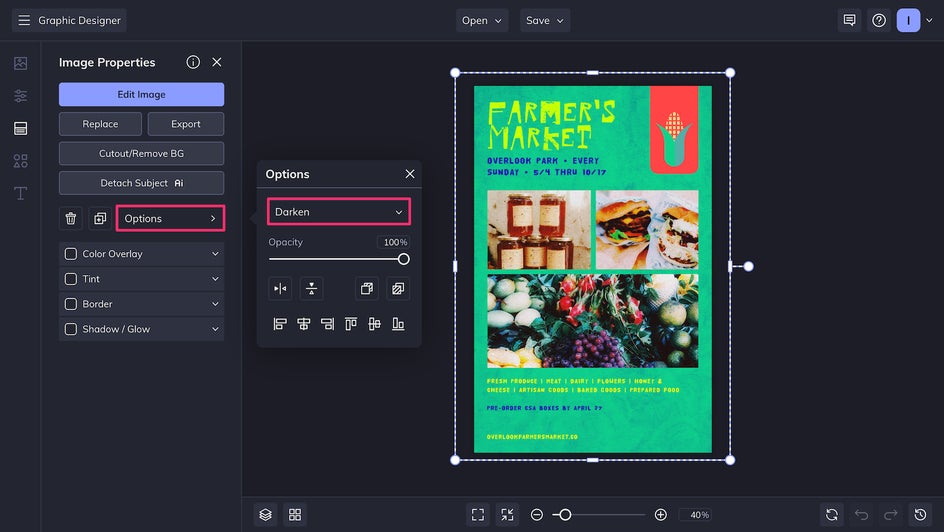Zoom out with minus icon
The width and height of the screenshot is (944, 532).
pyautogui.click(x=537, y=515)
